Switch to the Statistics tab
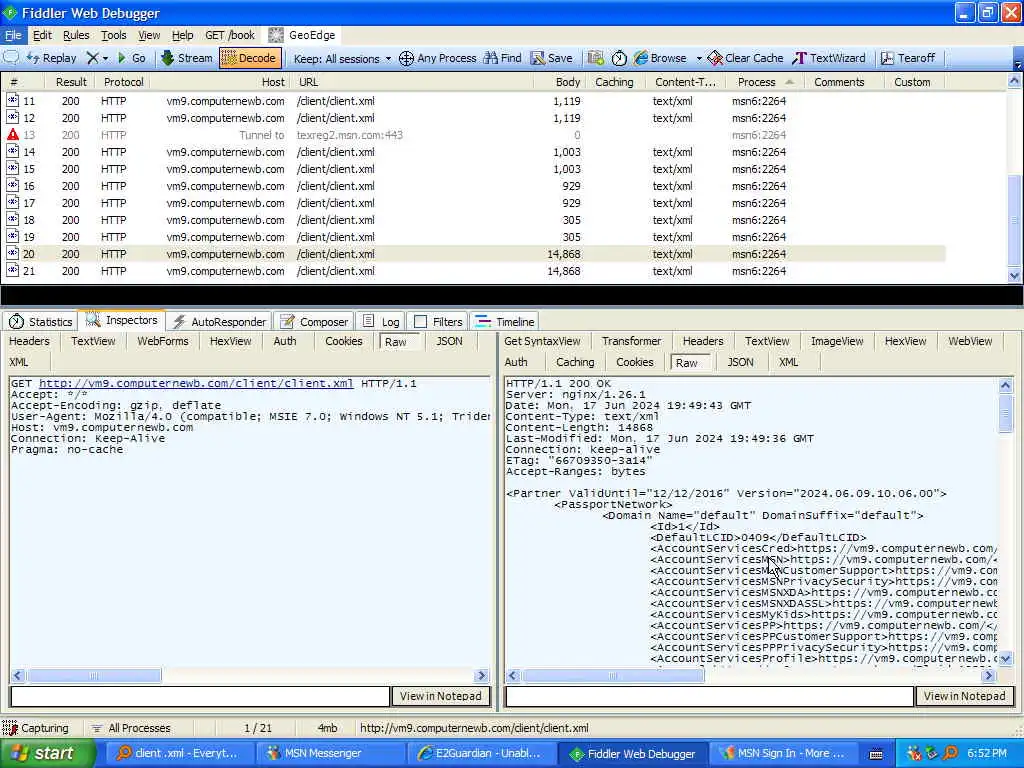 pyautogui.click(x=40, y=321)
